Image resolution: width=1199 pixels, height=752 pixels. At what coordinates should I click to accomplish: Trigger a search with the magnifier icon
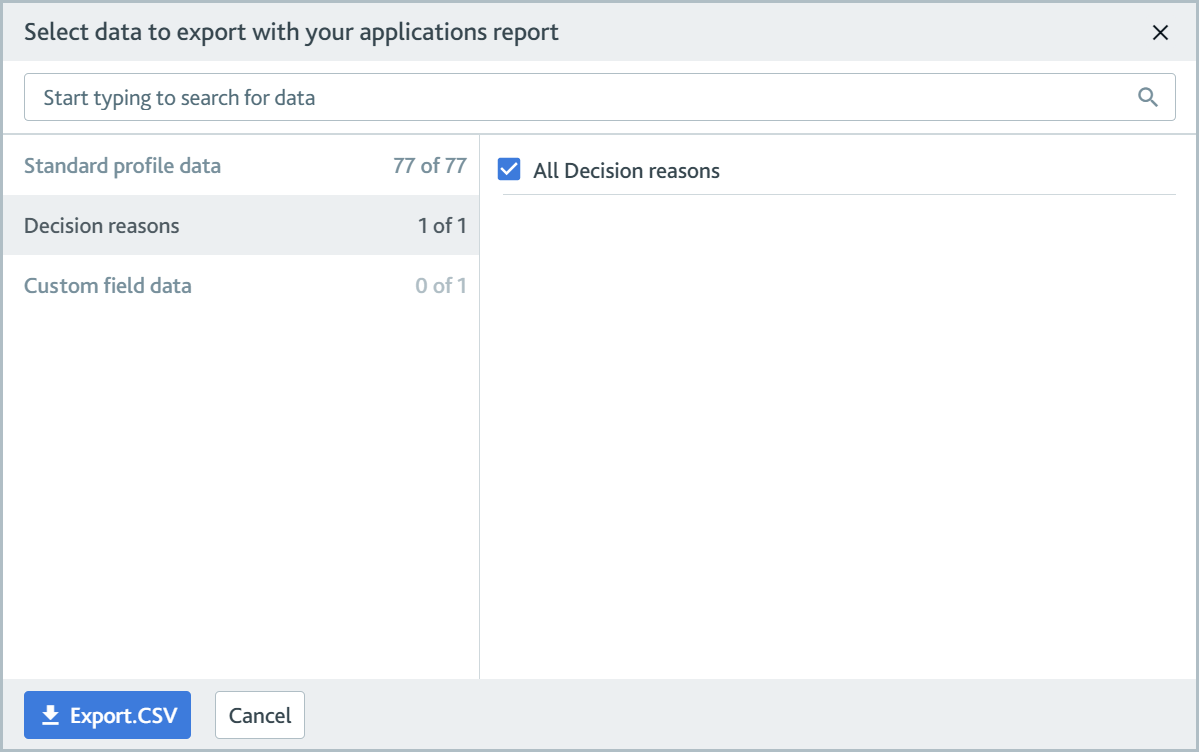[1147, 97]
